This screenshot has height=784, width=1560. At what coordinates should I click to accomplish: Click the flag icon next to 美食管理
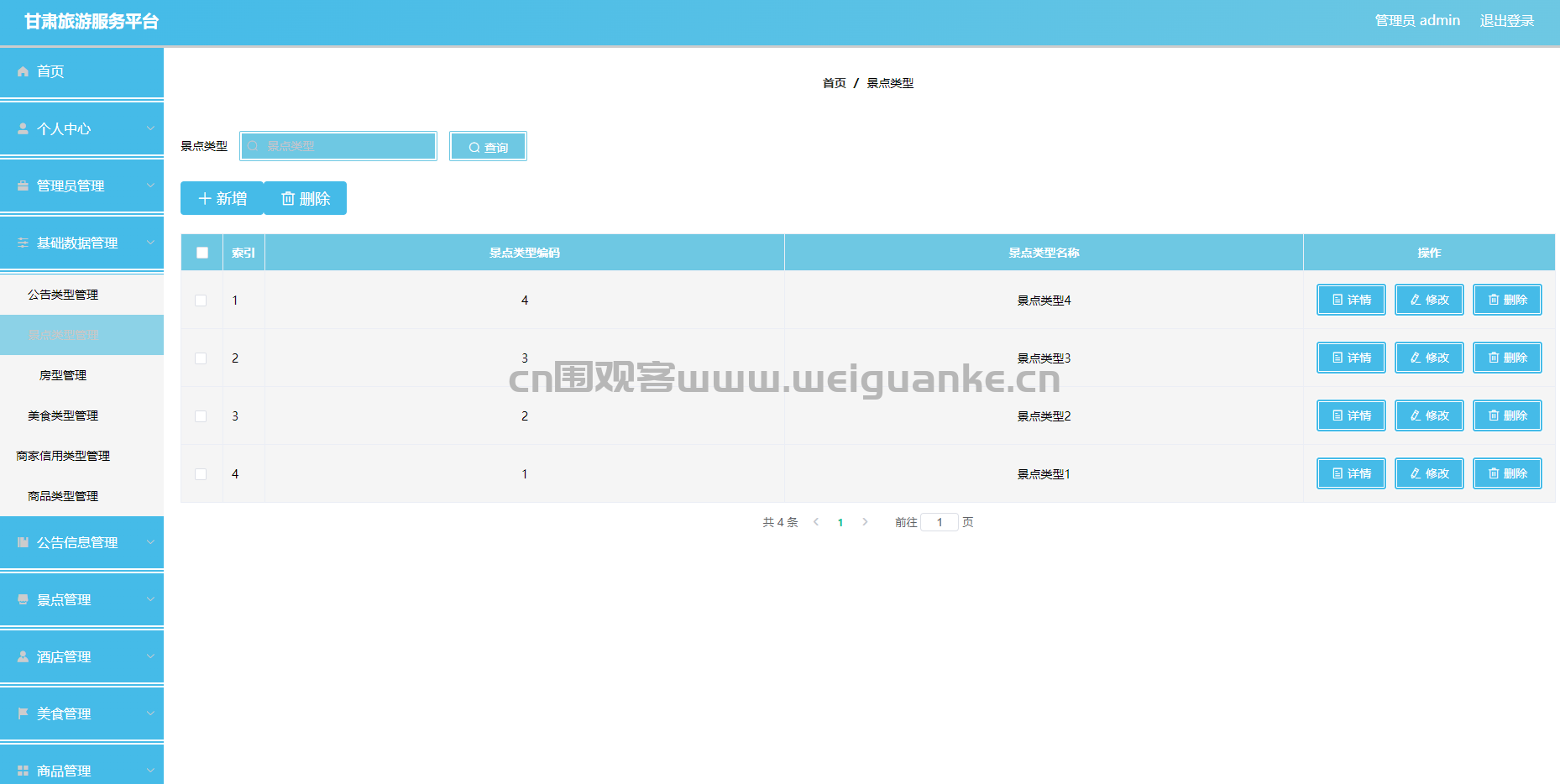[23, 713]
